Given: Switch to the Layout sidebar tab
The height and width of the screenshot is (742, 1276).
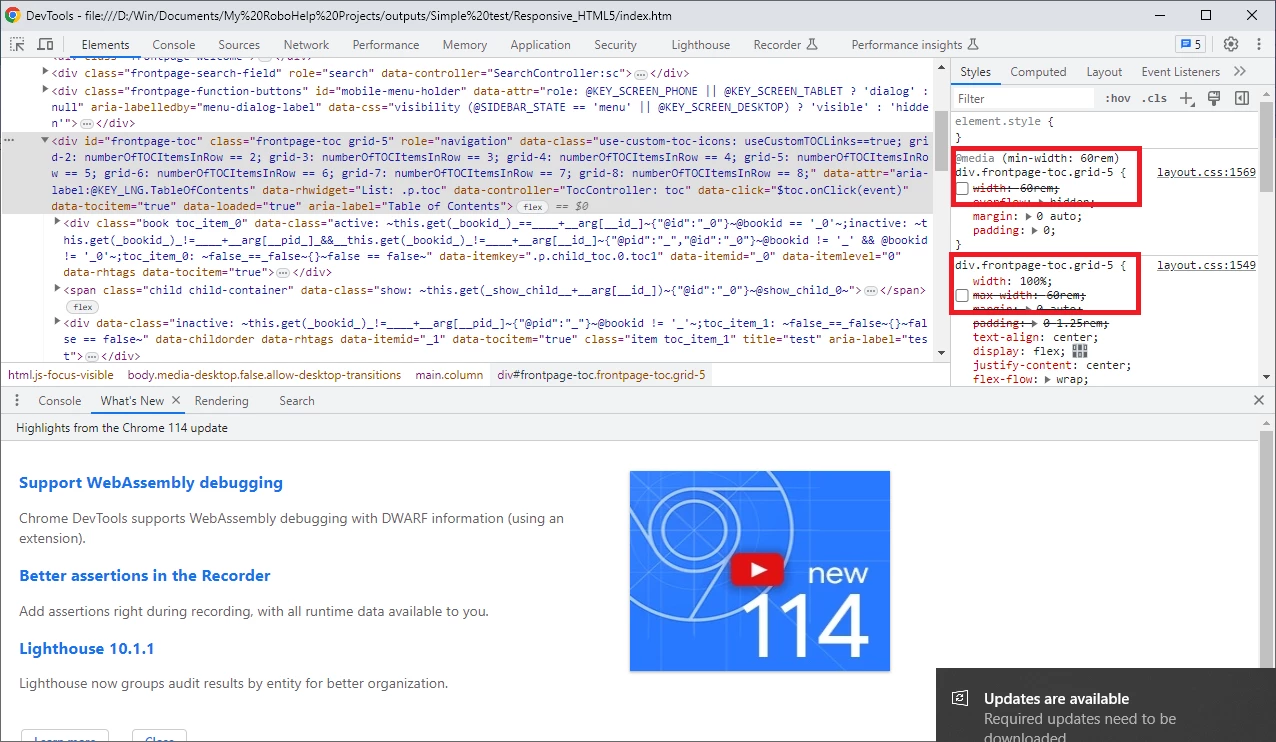Looking at the screenshot, I should [1104, 71].
